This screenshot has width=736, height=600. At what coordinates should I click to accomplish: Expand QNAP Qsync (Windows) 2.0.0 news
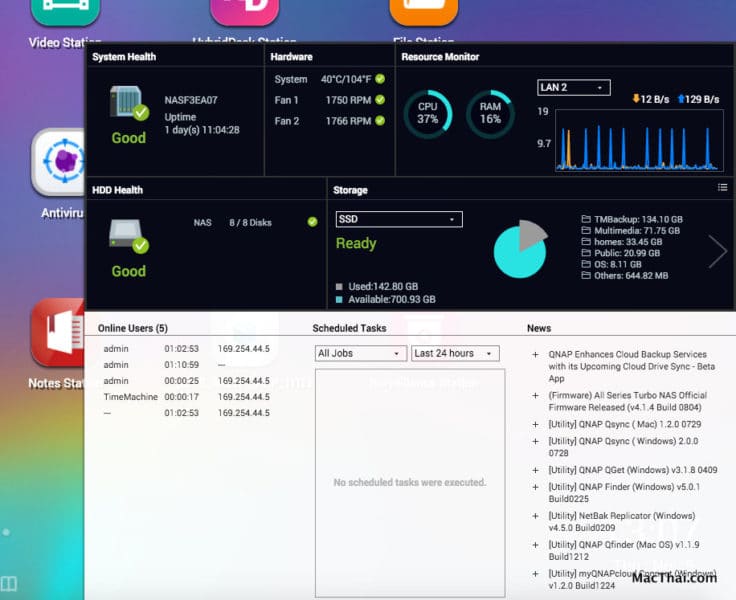(x=535, y=441)
